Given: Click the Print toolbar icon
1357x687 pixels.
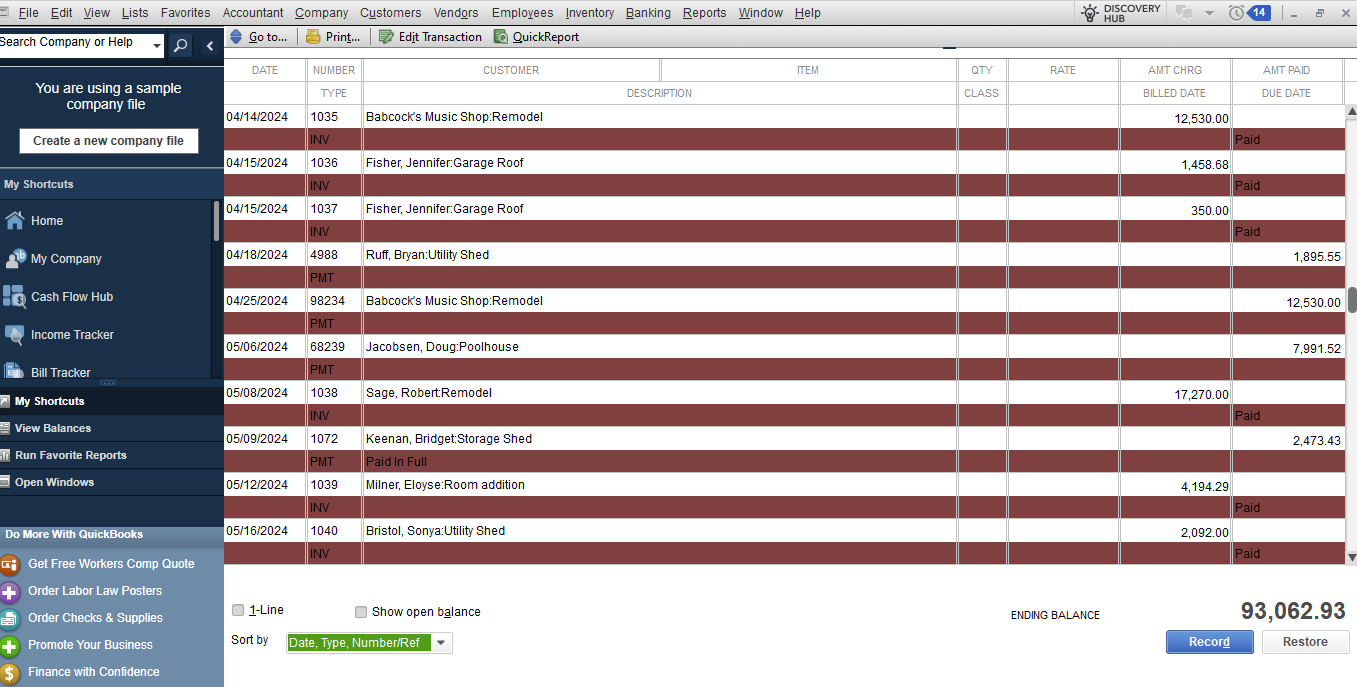Looking at the screenshot, I should click(x=313, y=37).
